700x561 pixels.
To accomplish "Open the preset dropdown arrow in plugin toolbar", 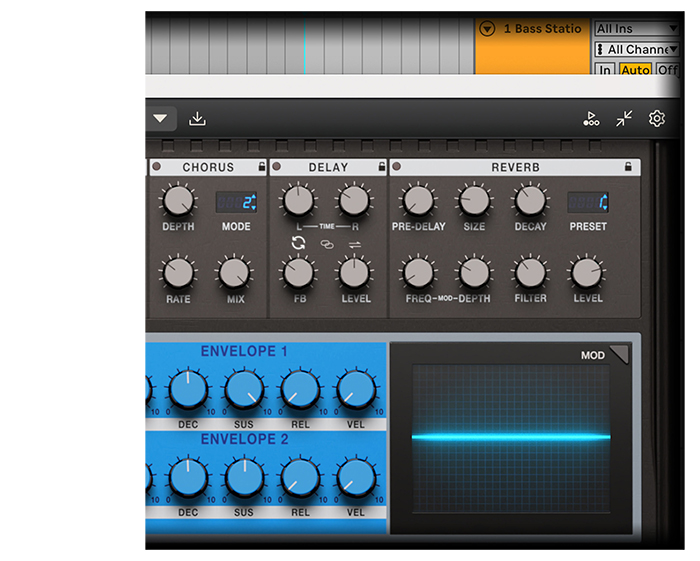I will (x=160, y=119).
